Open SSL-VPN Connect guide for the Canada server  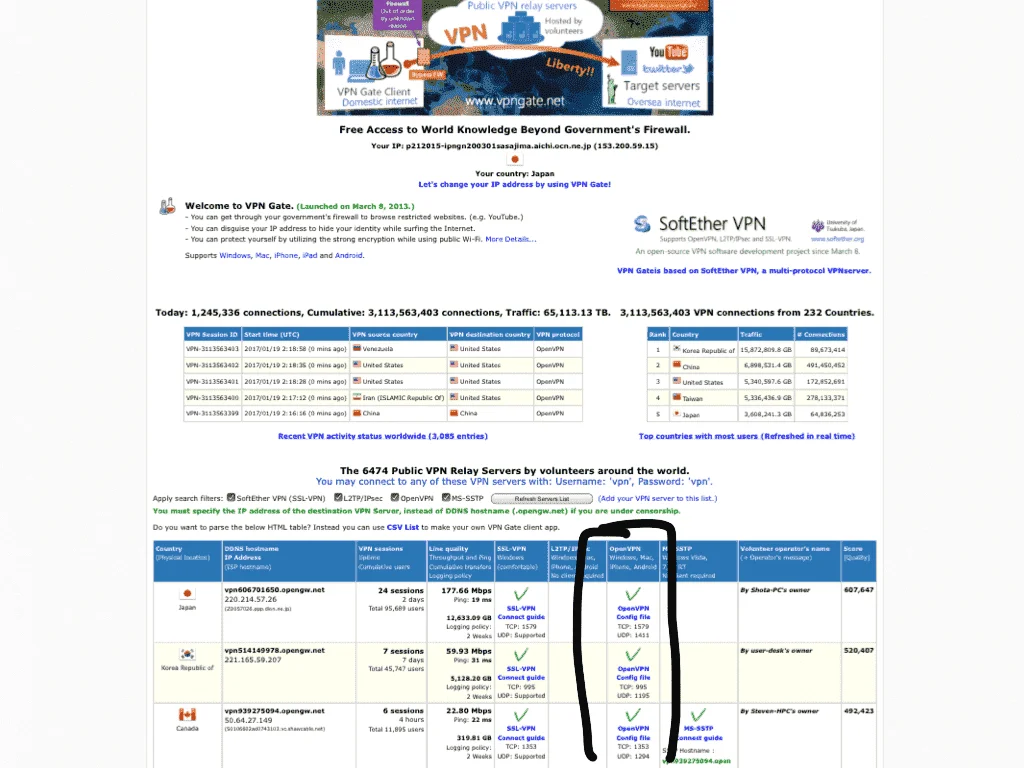coord(521,733)
